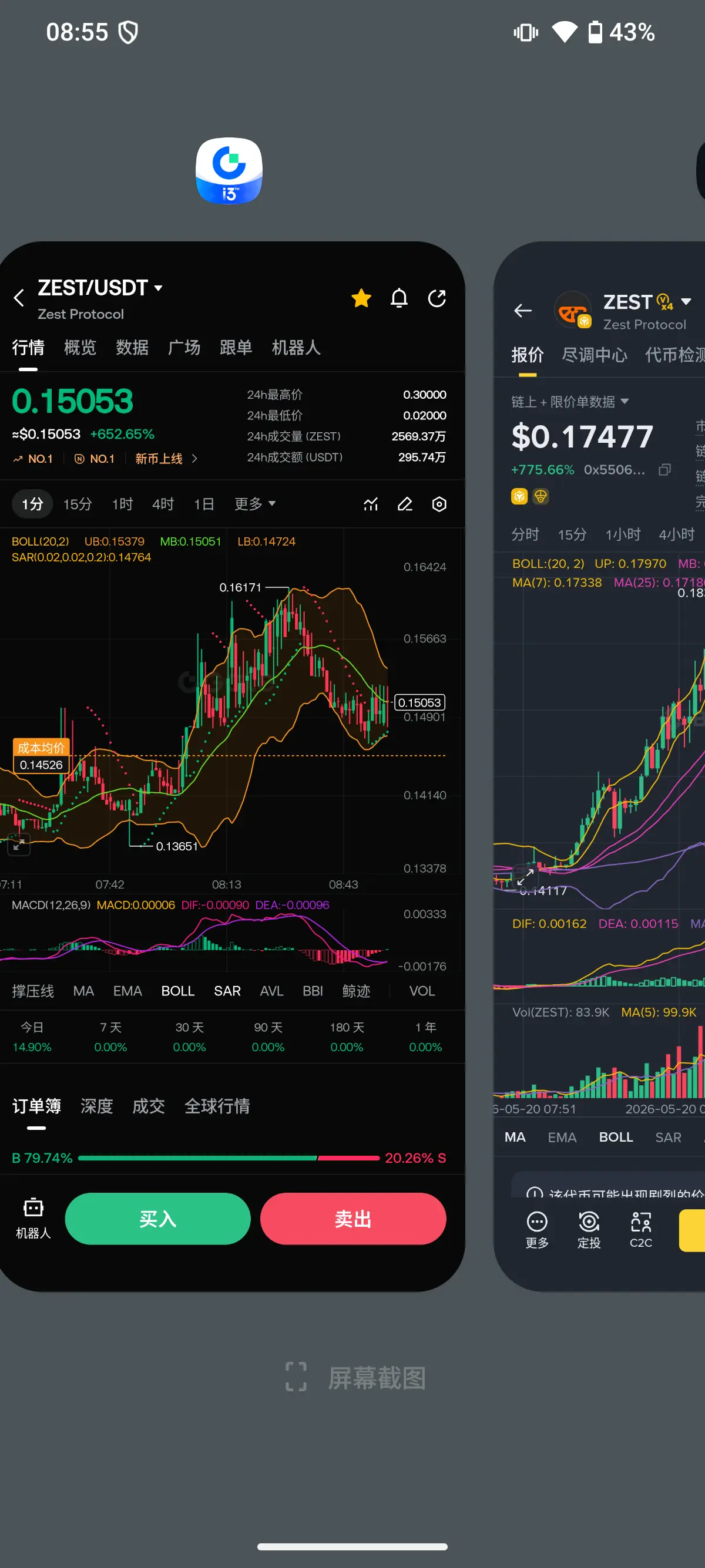705x1568 pixels.
Task: Go back from ZEST/USDT page in Gate card
Action: pos(19,298)
